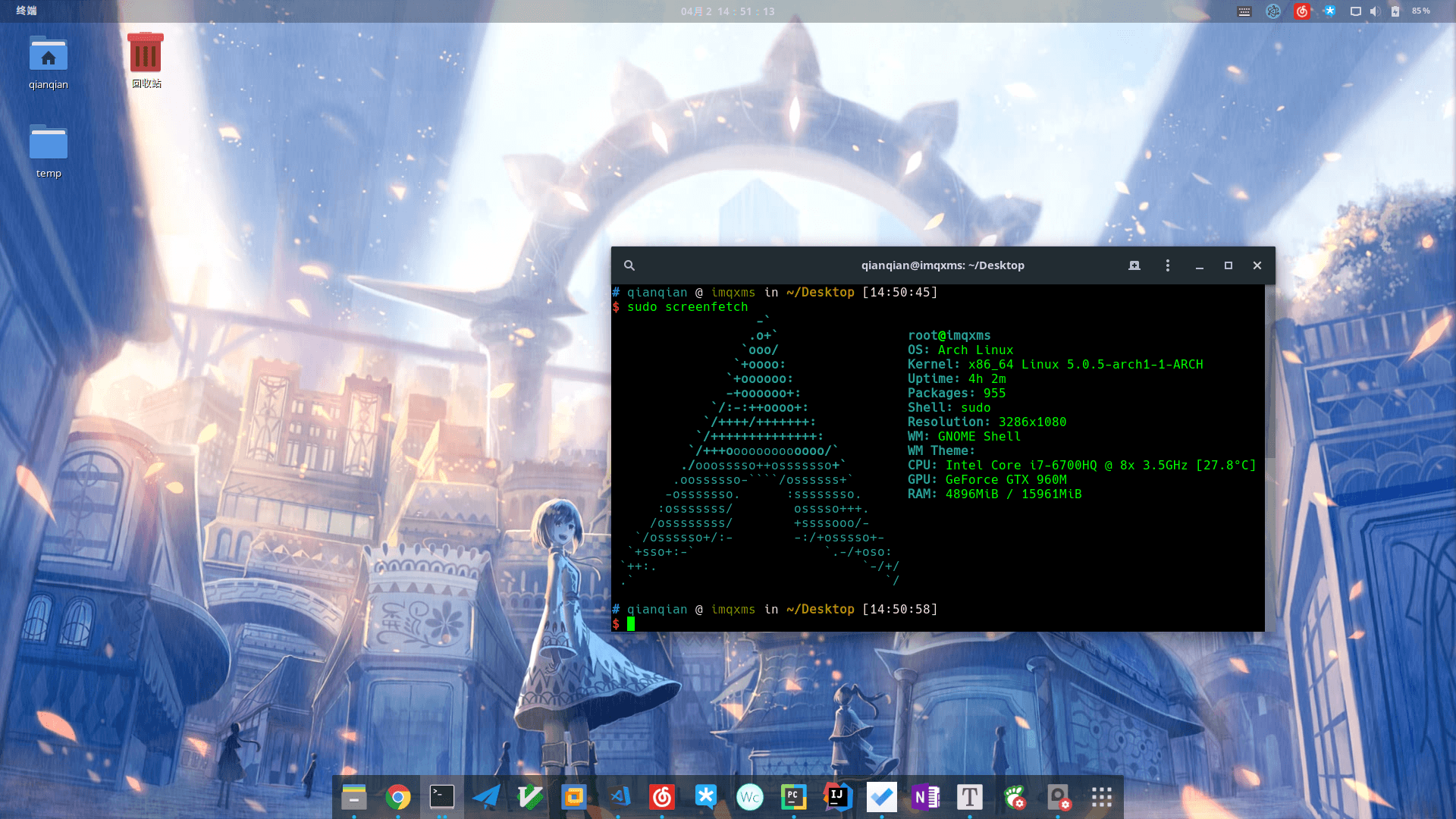The image size is (1456, 819).
Task: Minimize the terminal window
Action: click(1200, 265)
